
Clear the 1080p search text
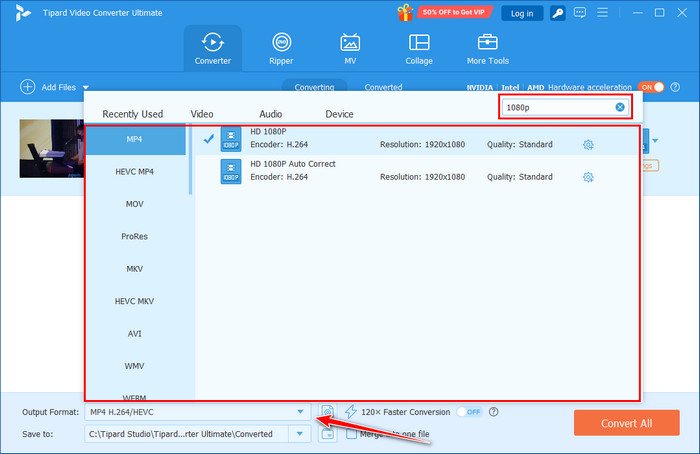coord(620,107)
